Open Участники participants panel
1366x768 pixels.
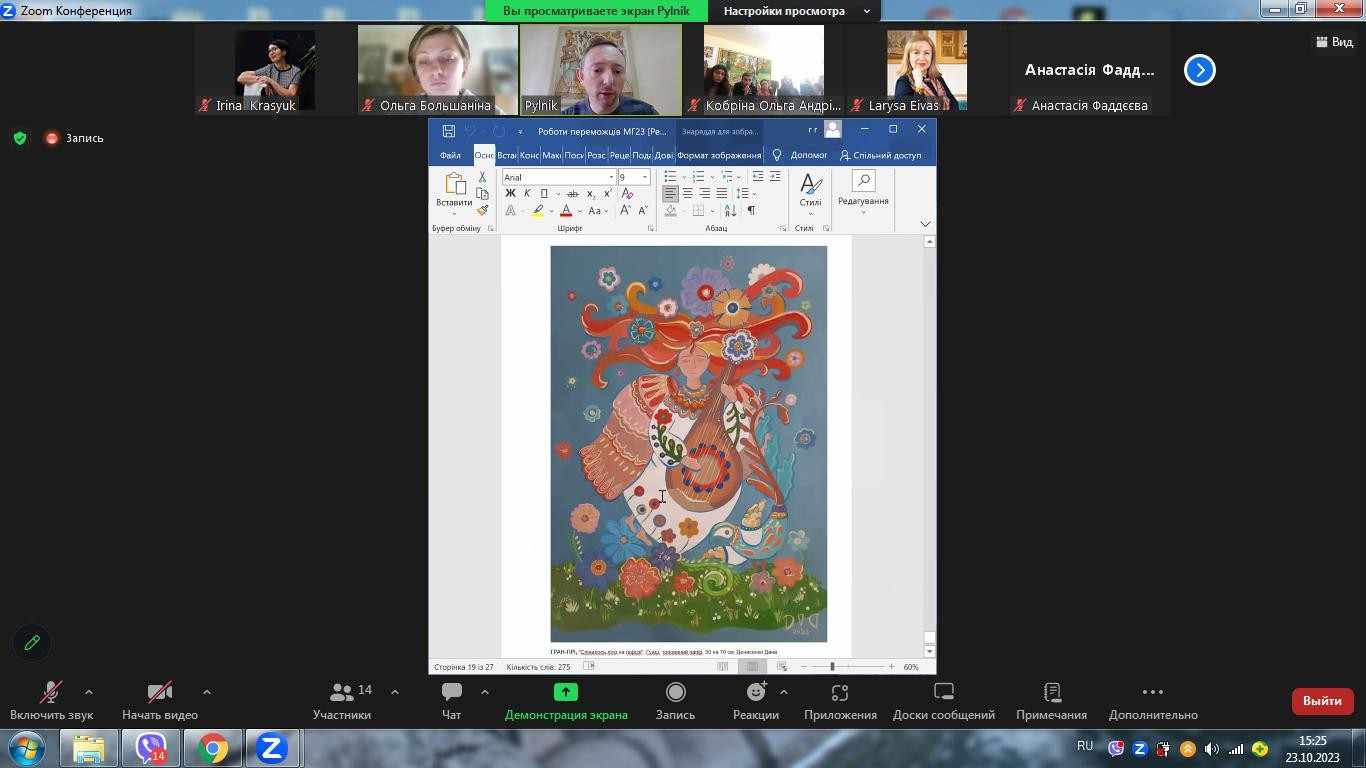click(342, 701)
